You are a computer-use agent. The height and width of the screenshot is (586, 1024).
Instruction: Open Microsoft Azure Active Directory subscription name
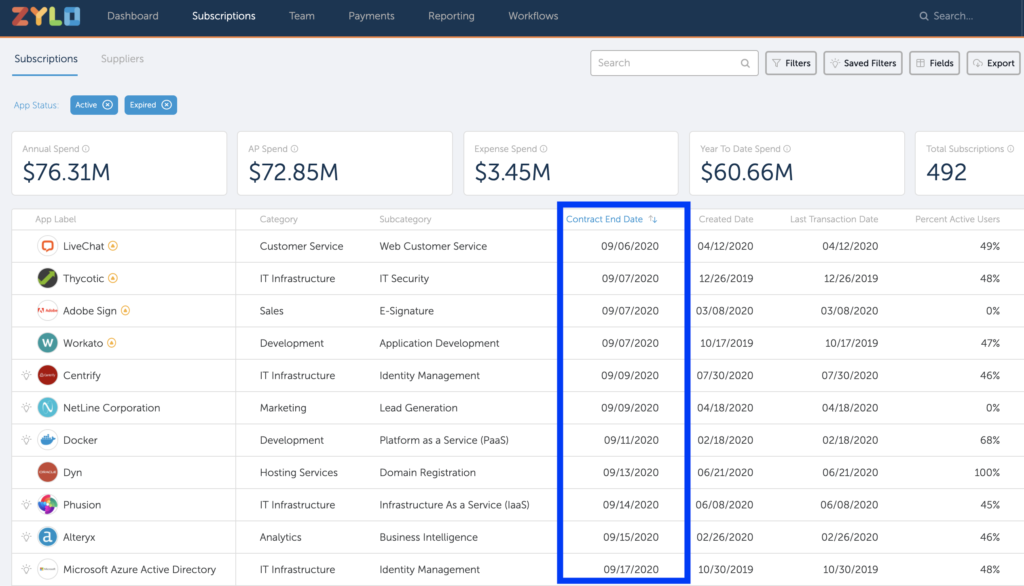click(x=139, y=570)
